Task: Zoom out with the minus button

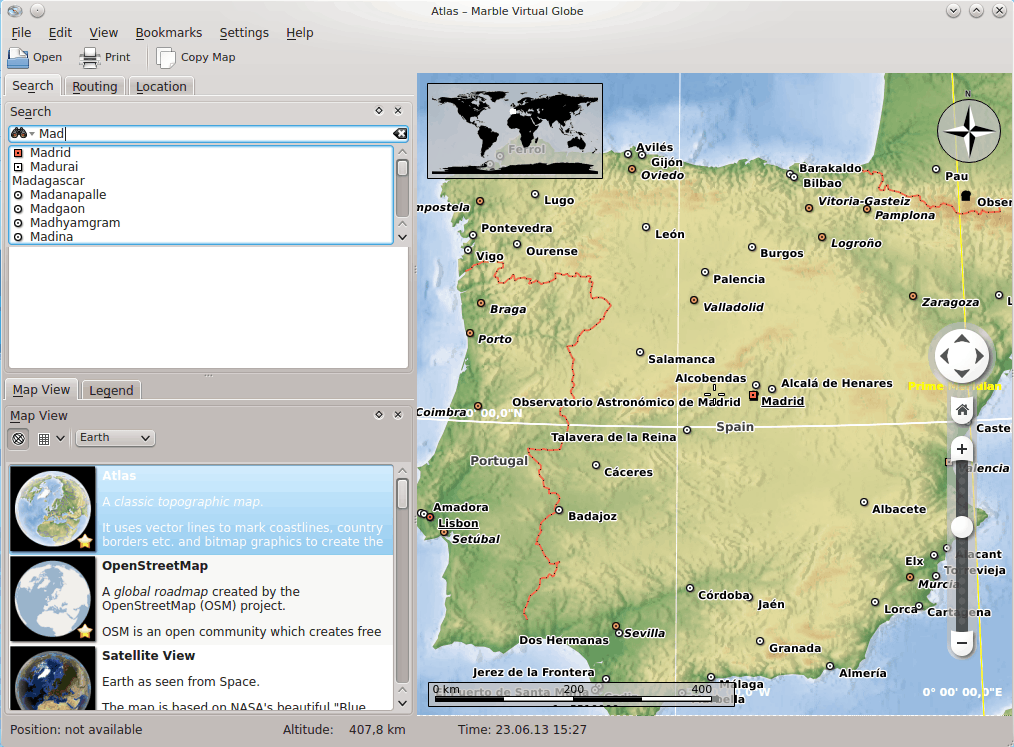Action: click(x=962, y=643)
